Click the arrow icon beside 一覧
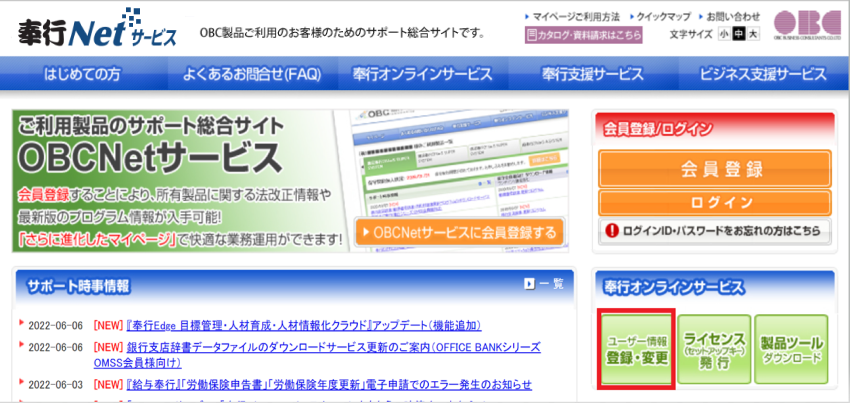Screen dimensions: 850x403 point(530,284)
